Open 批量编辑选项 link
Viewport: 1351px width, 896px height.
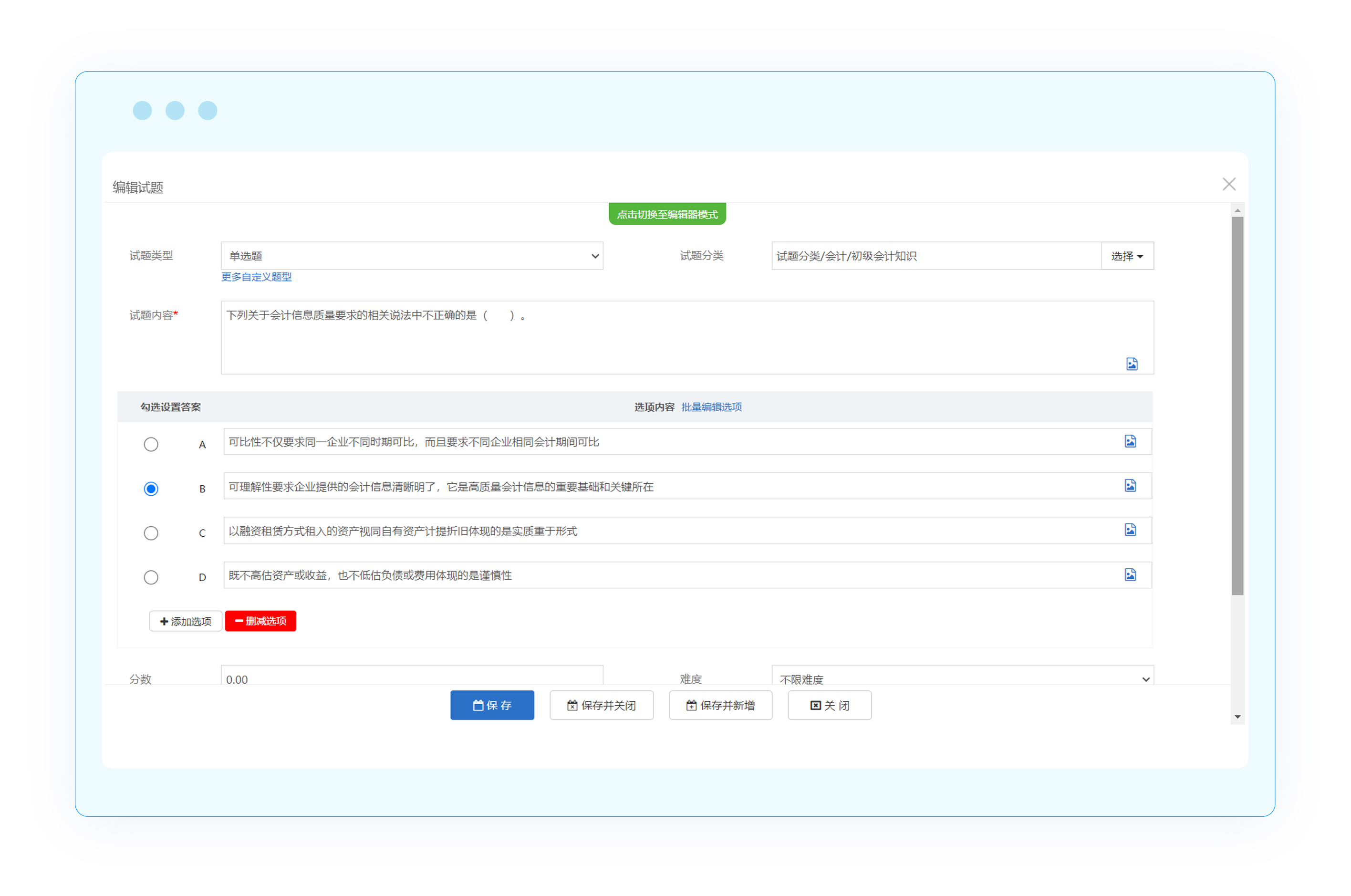tap(711, 407)
